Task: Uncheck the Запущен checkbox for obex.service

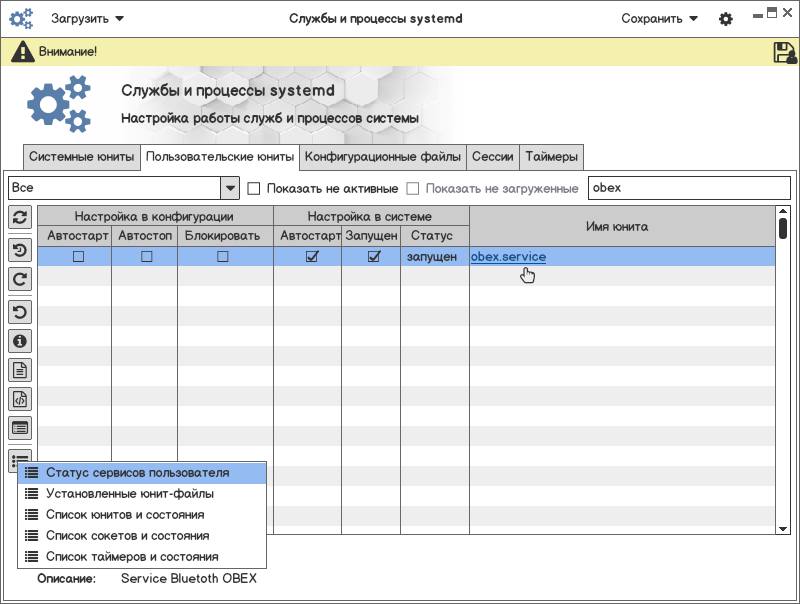Action: (374, 257)
